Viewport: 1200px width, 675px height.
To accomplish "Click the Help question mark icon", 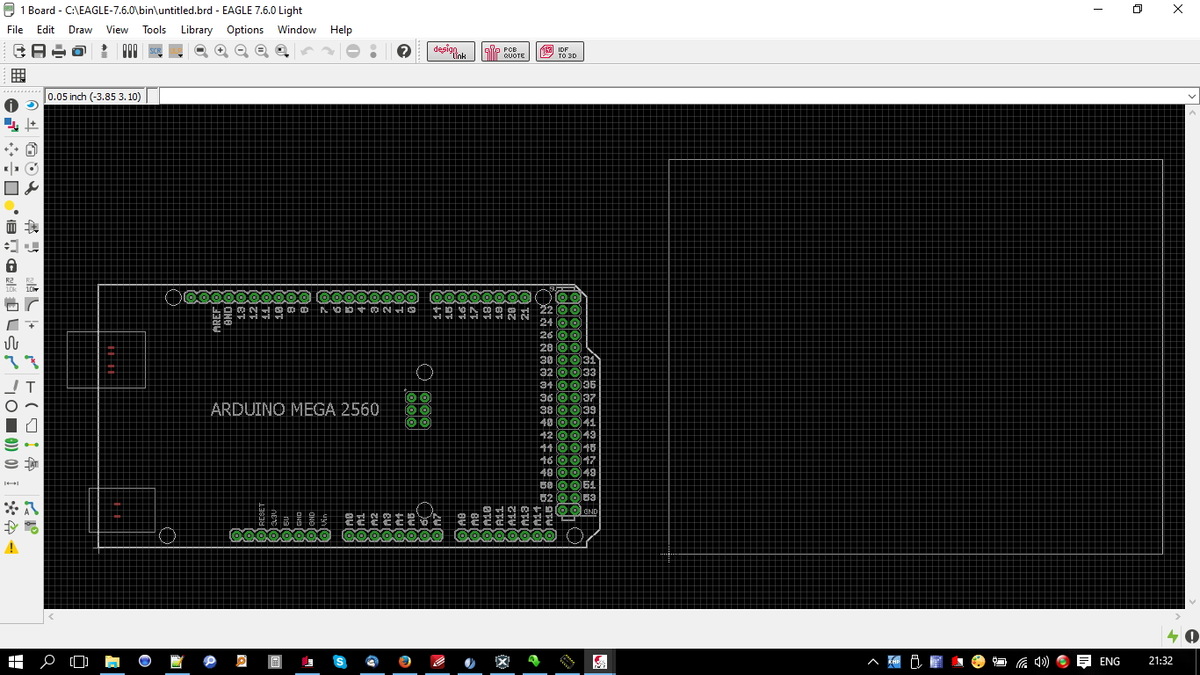I will pos(403,52).
